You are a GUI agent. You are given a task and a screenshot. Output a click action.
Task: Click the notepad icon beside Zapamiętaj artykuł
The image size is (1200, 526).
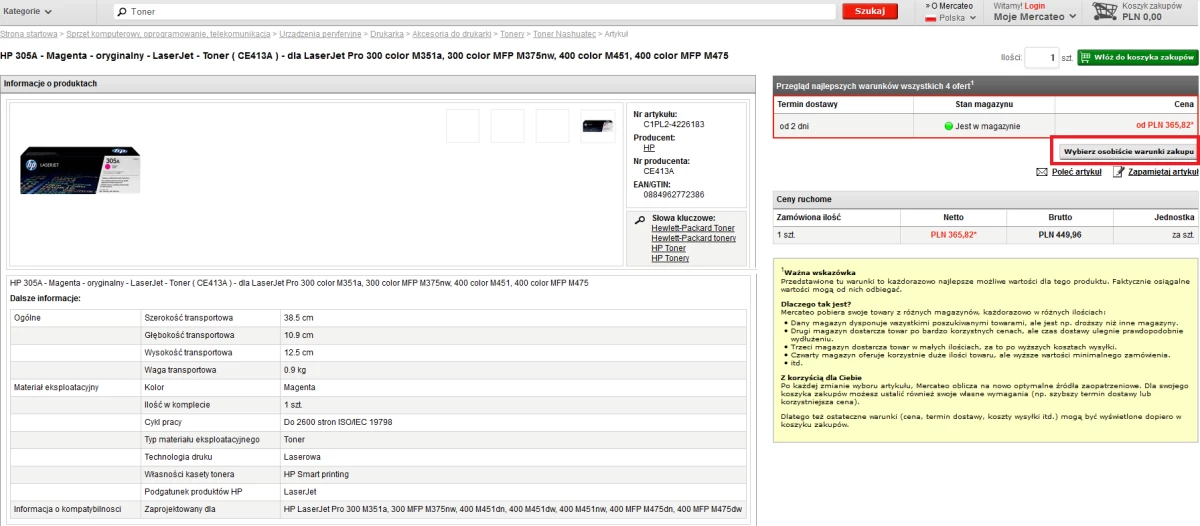[1118, 172]
